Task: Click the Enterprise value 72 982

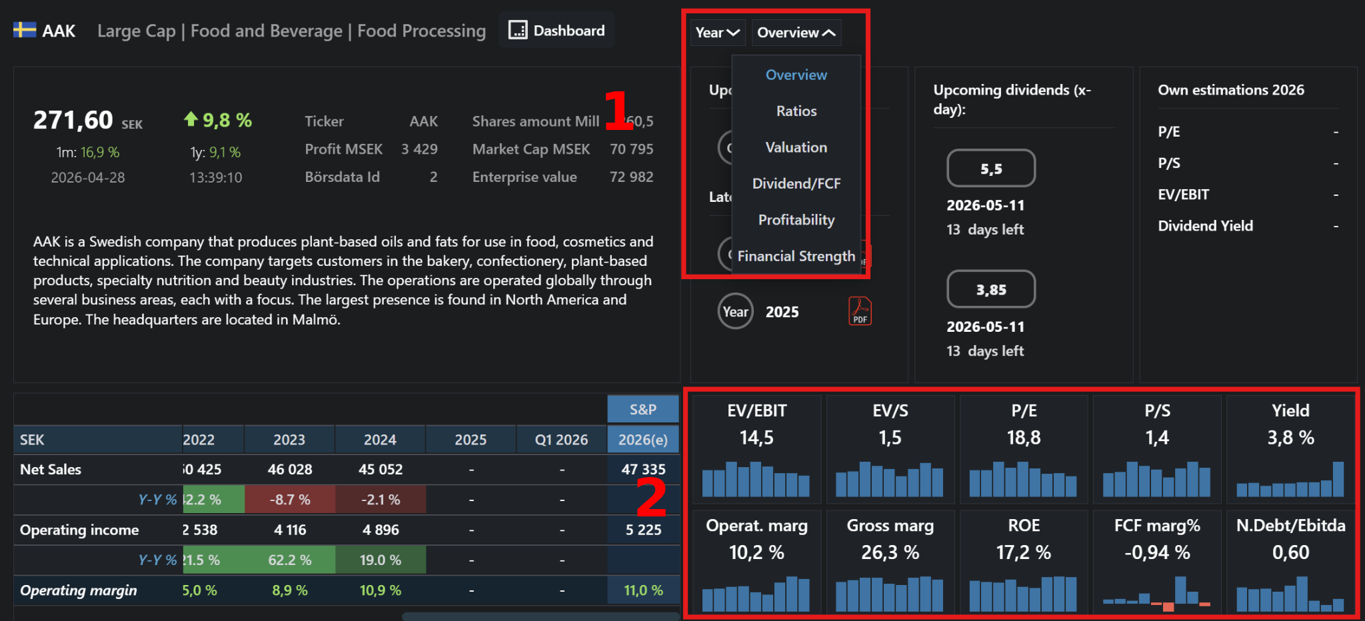Action: click(x=630, y=177)
